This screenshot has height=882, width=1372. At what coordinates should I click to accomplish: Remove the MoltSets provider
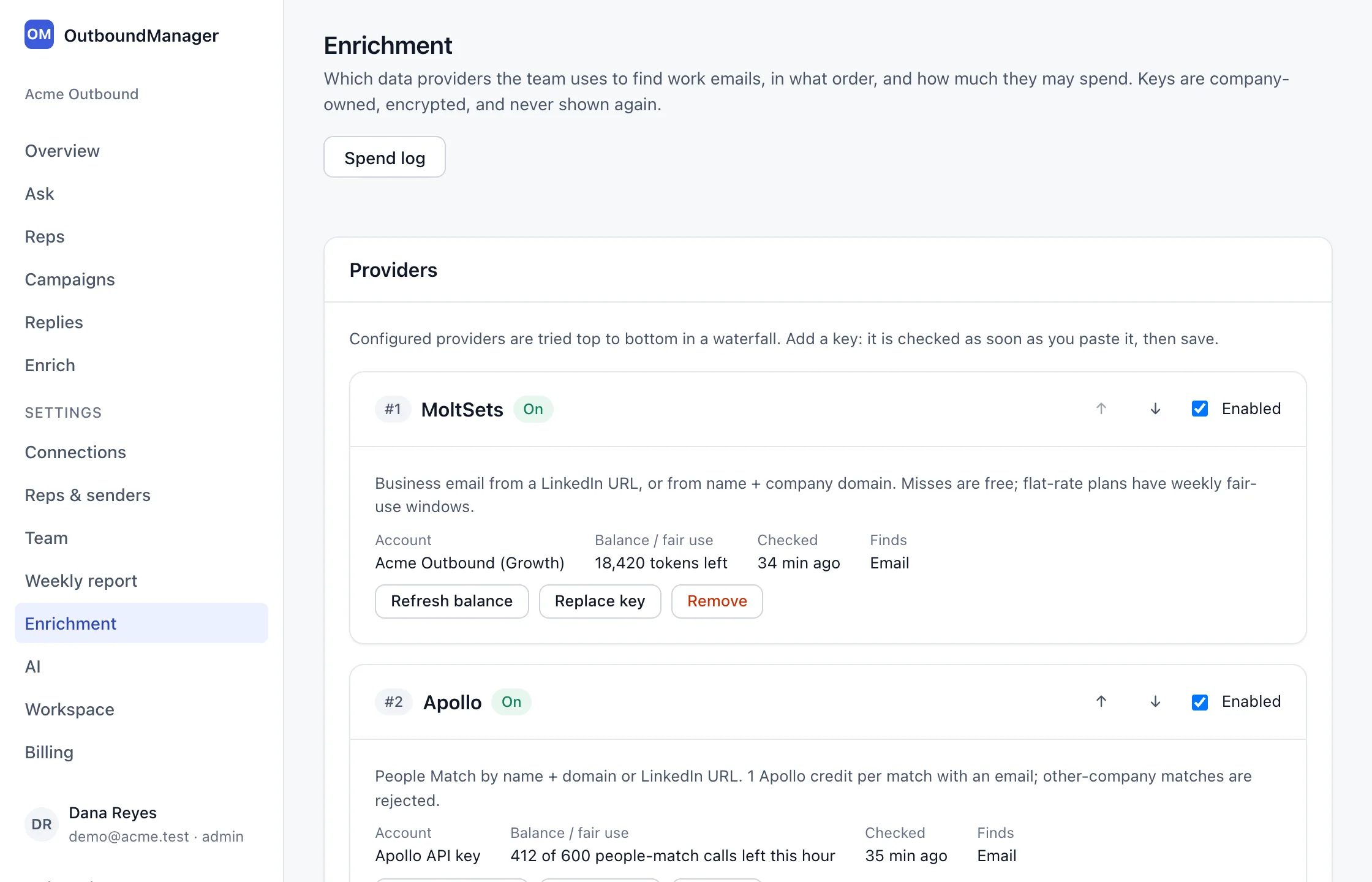717,601
